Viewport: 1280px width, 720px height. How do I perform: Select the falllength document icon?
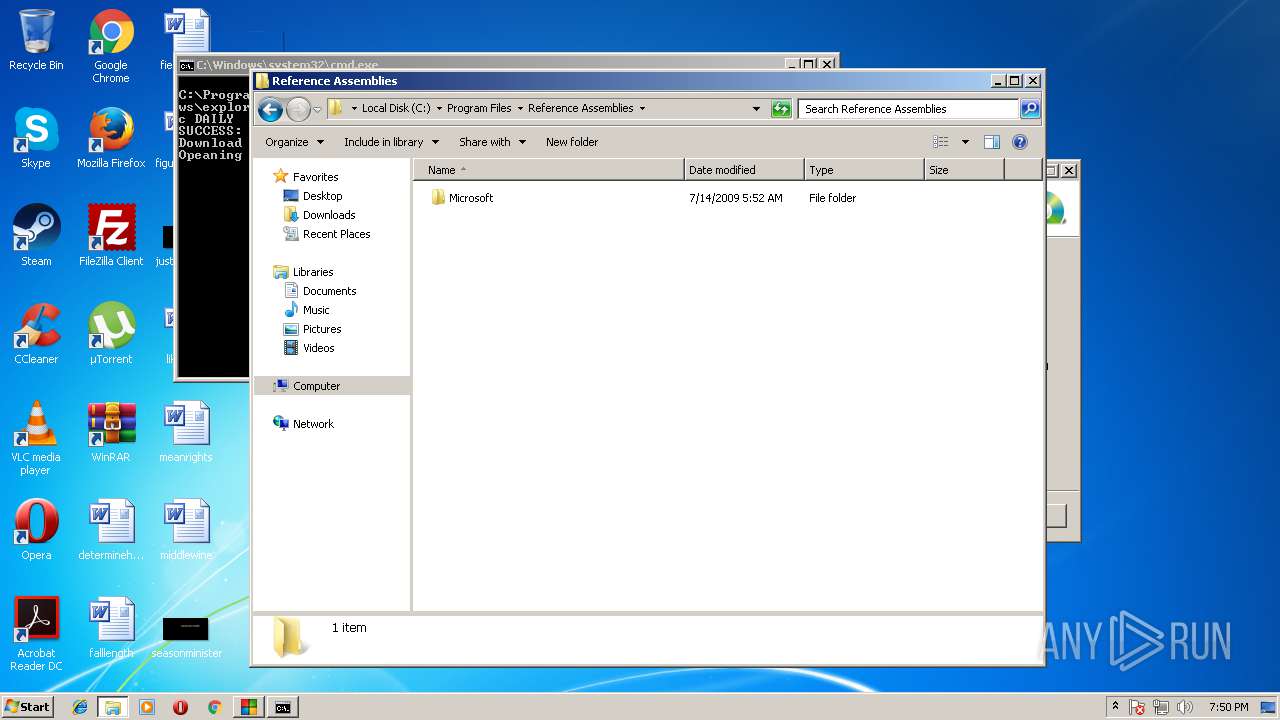tap(111, 628)
